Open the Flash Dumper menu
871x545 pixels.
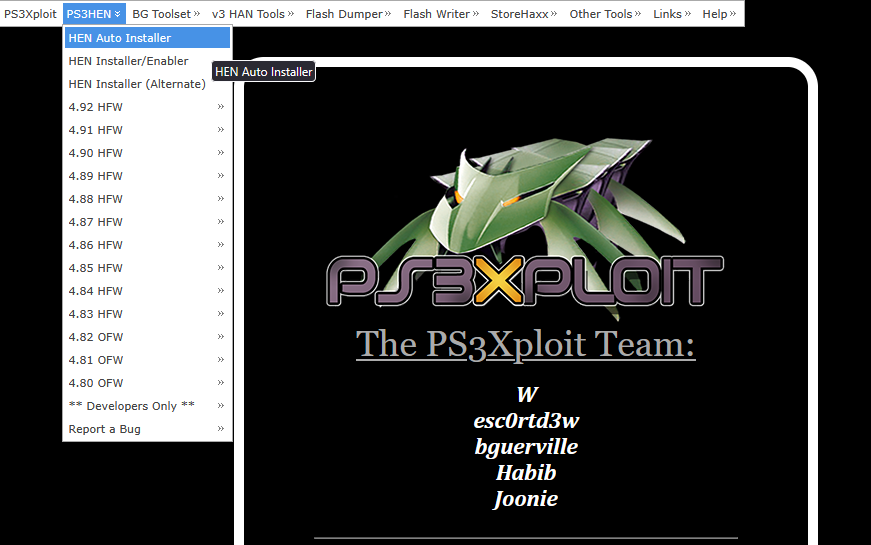348,14
